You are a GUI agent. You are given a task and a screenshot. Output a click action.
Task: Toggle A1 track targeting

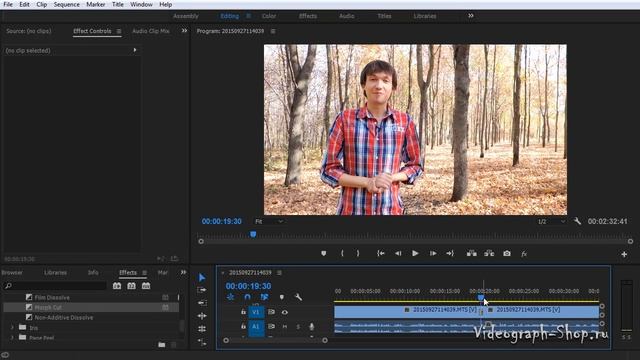[x=256, y=327]
